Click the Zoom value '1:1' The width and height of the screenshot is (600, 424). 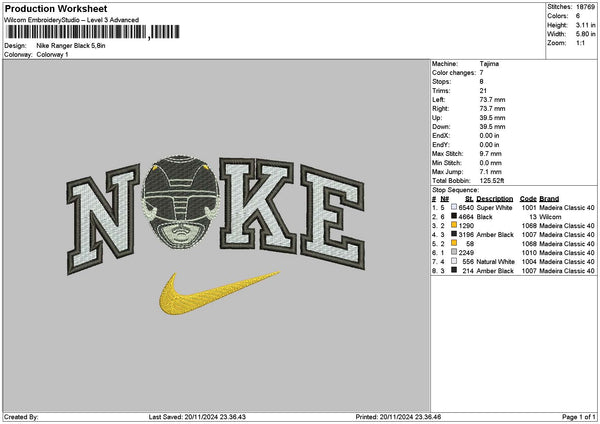coord(580,43)
